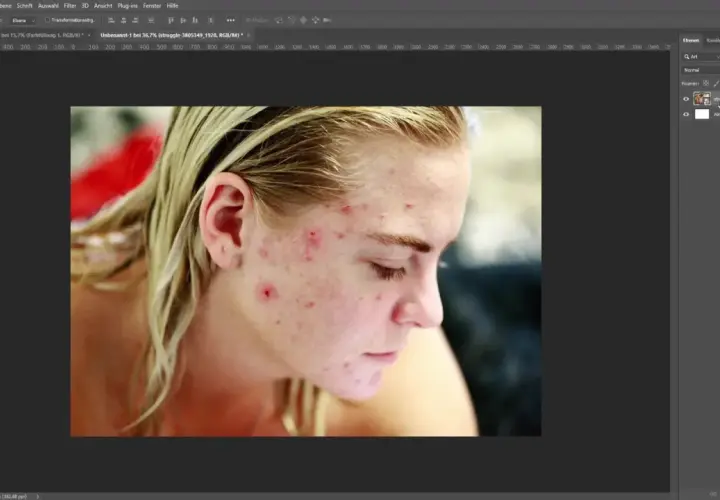Image resolution: width=720 pixels, height=500 pixels.
Task: Hide the top photo layer with eye icon
Action: pos(686,99)
